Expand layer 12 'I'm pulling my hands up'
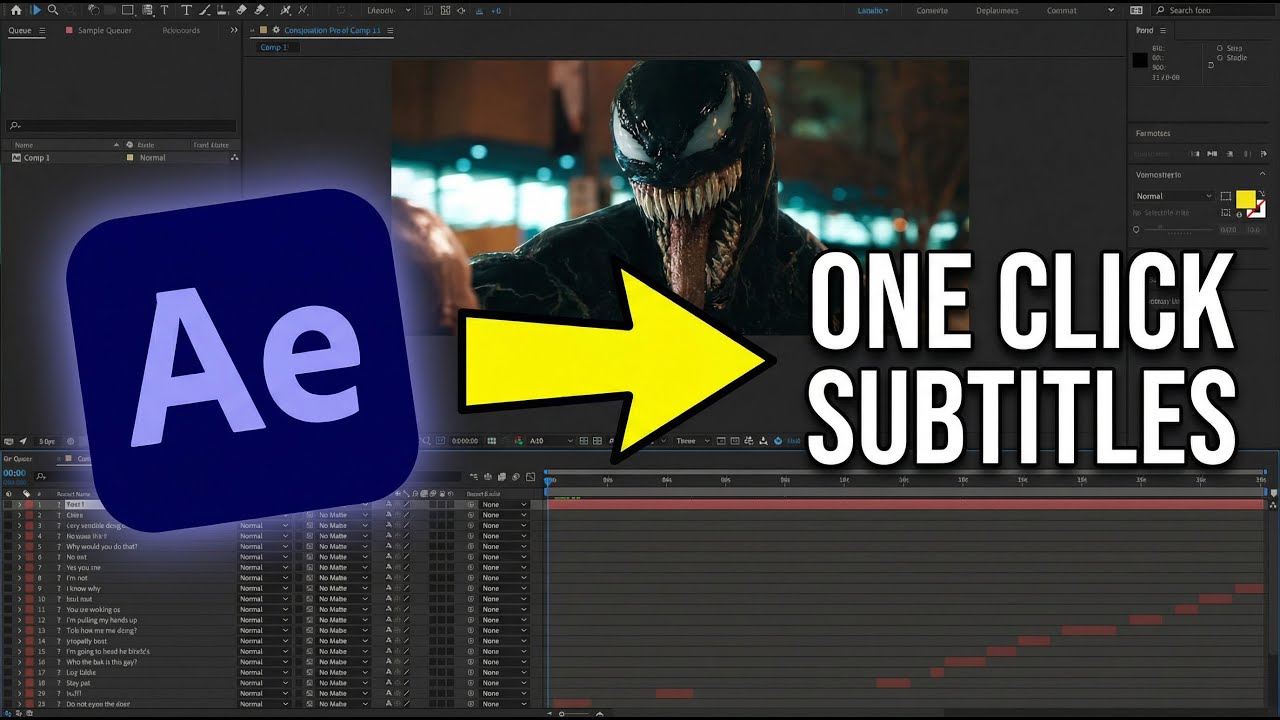This screenshot has width=1280, height=720. (19, 620)
